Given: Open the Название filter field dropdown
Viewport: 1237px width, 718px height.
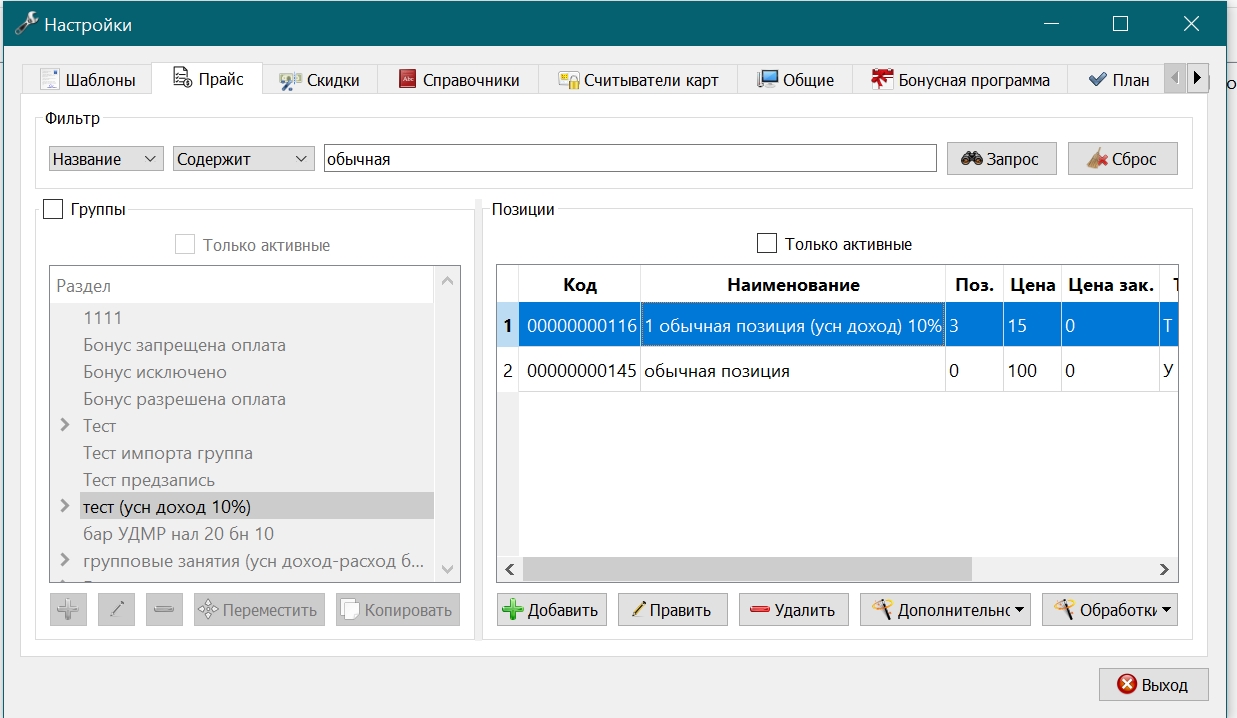Looking at the screenshot, I should 106,159.
